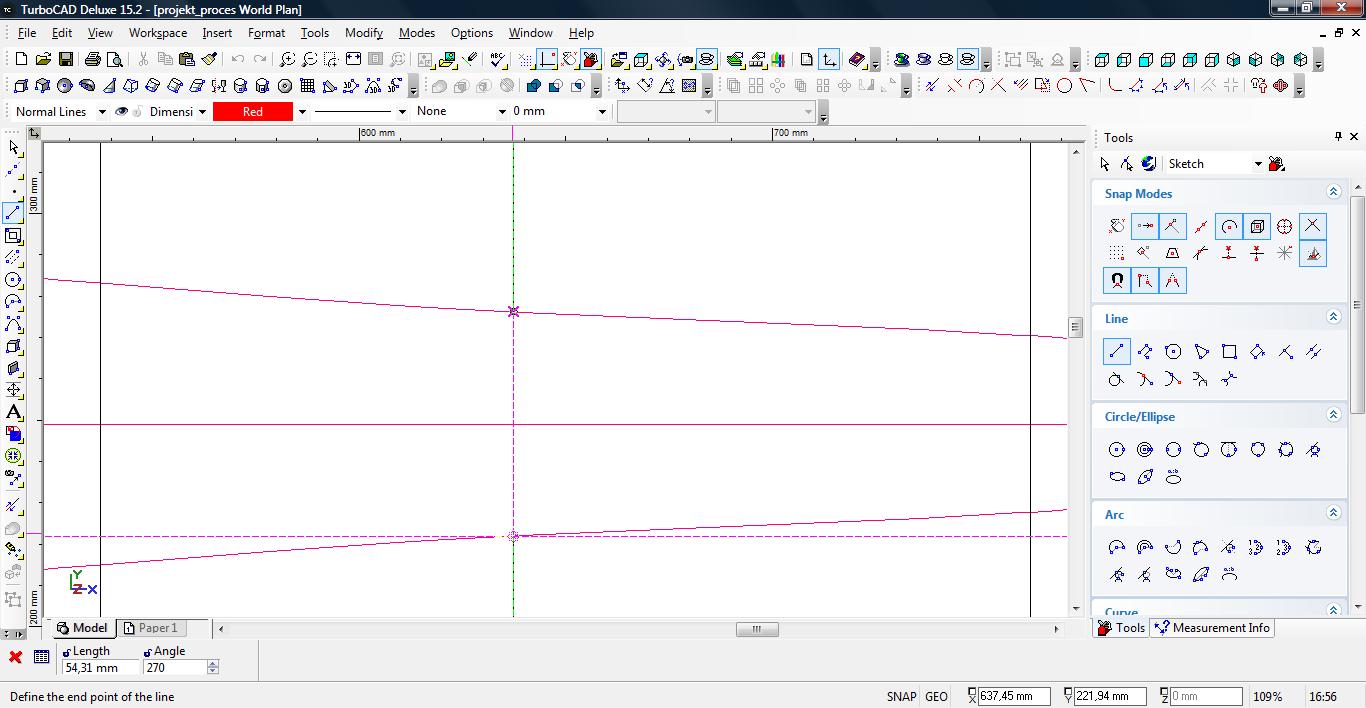This screenshot has height=708, width=1366.
Task: Click the Zoom In magnifier icon
Action: (x=288, y=60)
